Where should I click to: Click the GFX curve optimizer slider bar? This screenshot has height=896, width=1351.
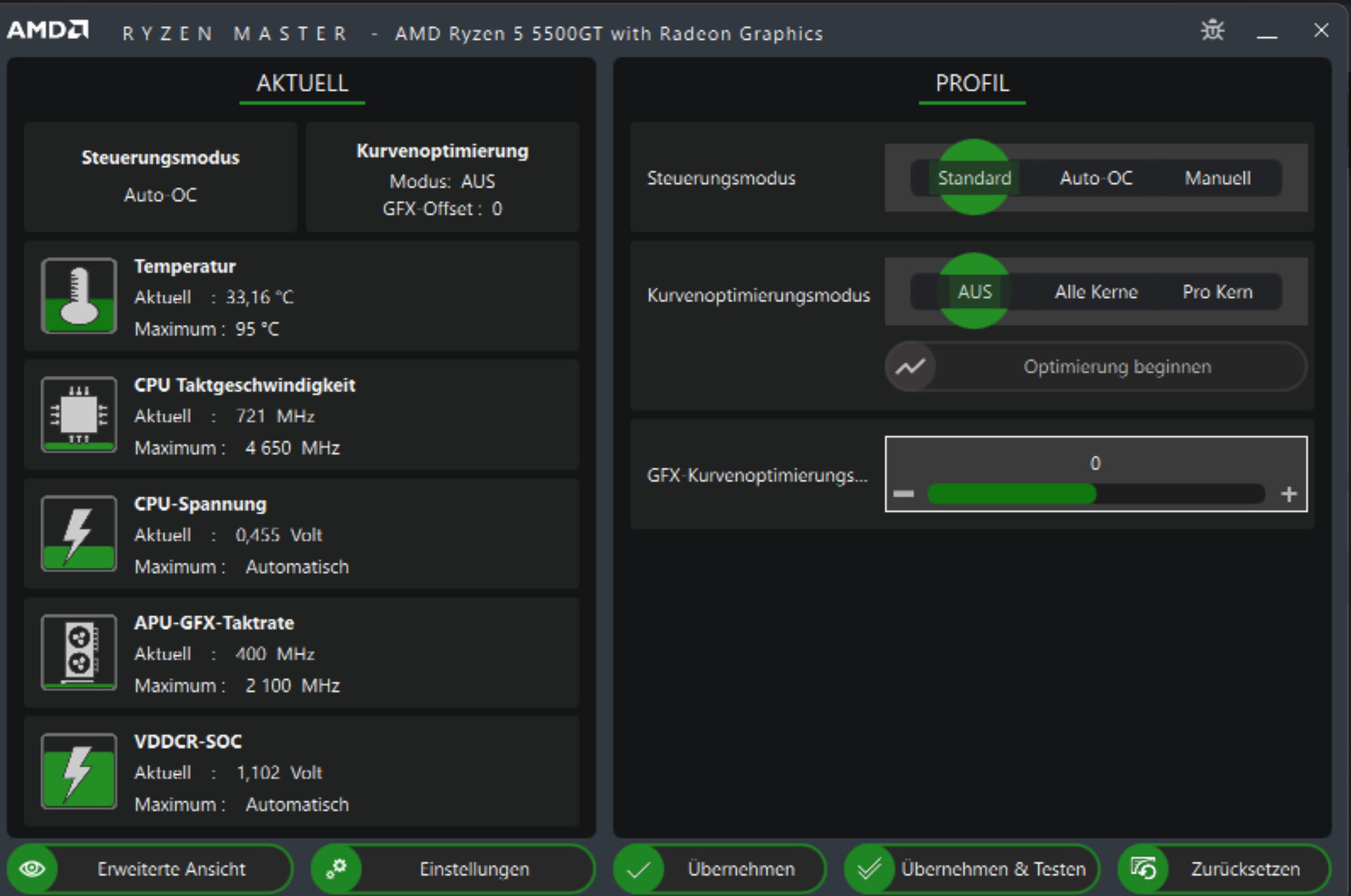(1096, 494)
